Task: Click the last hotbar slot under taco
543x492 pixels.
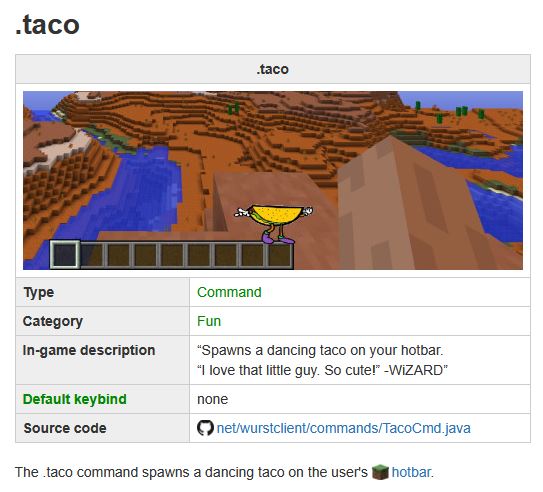Action: (x=280, y=255)
